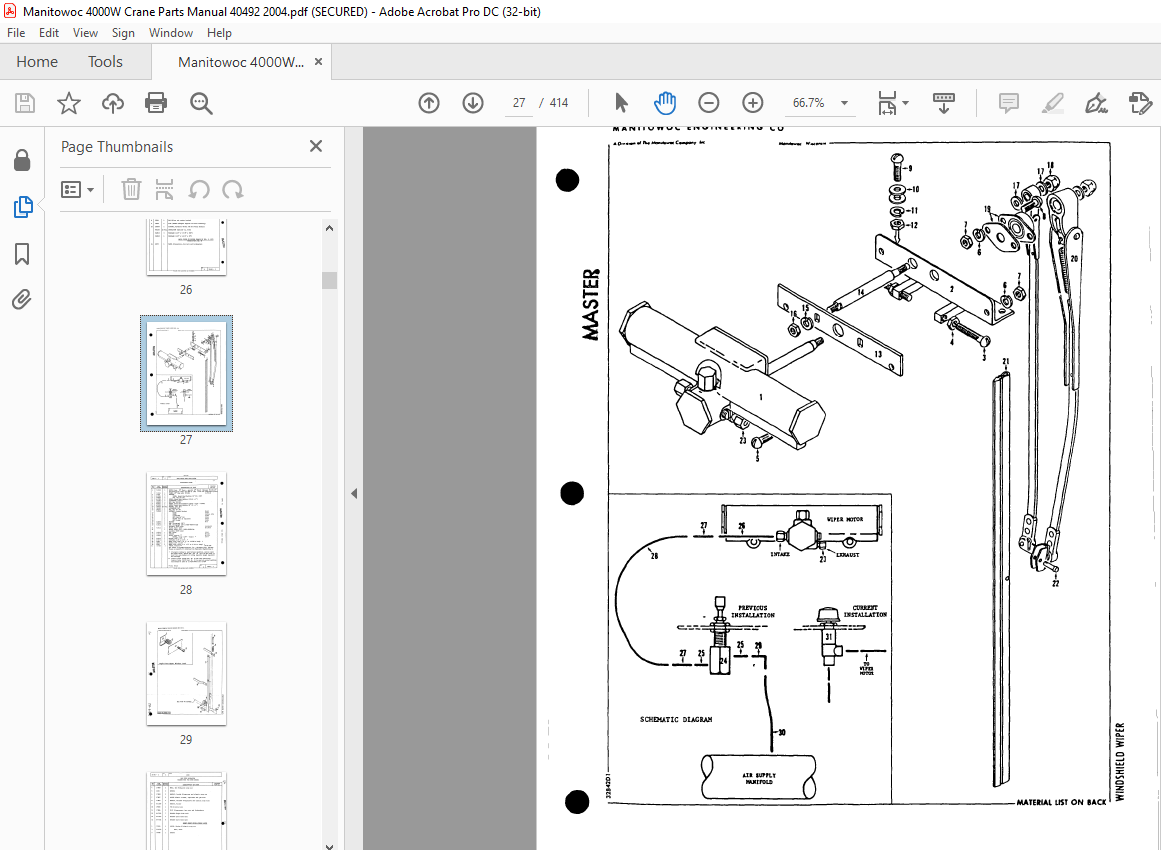Screen dimensions: 1161x850
Task: Toggle the Page Thumbnails sidebar icon
Action: pyautogui.click(x=22, y=207)
